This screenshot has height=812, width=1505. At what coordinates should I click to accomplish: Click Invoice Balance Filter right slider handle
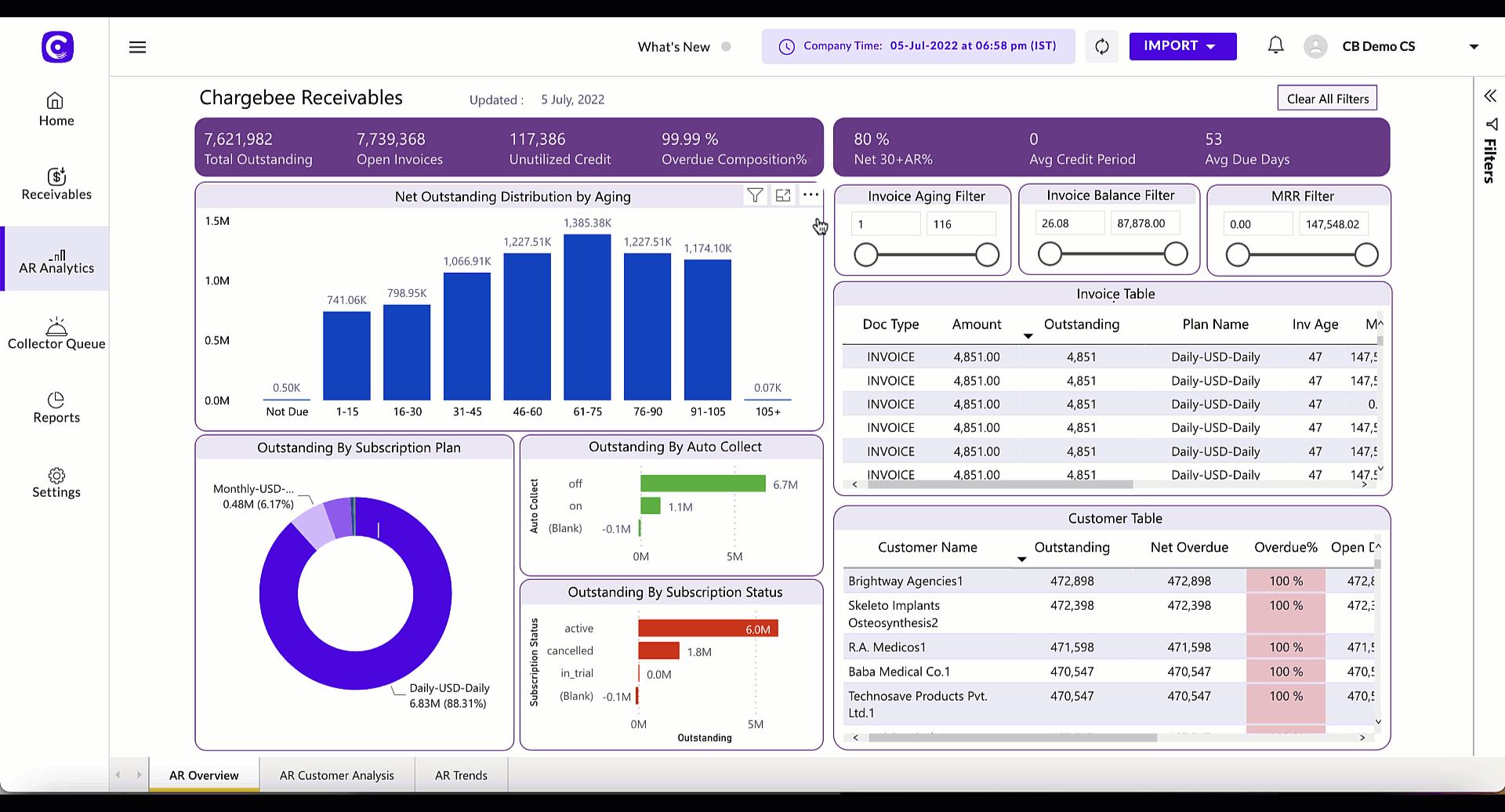tap(1176, 254)
